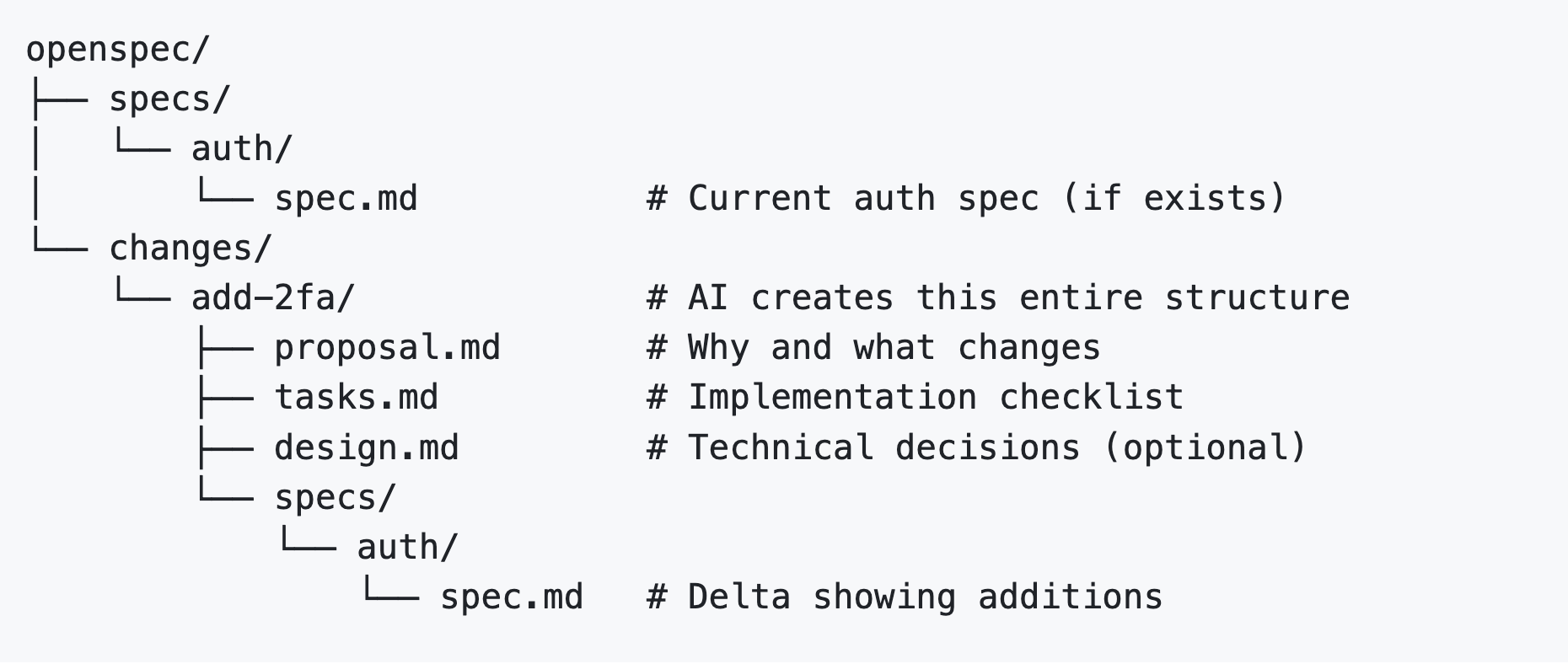The height and width of the screenshot is (664, 1568).
Task: Open the proposal.md file entry
Action: click(x=387, y=348)
